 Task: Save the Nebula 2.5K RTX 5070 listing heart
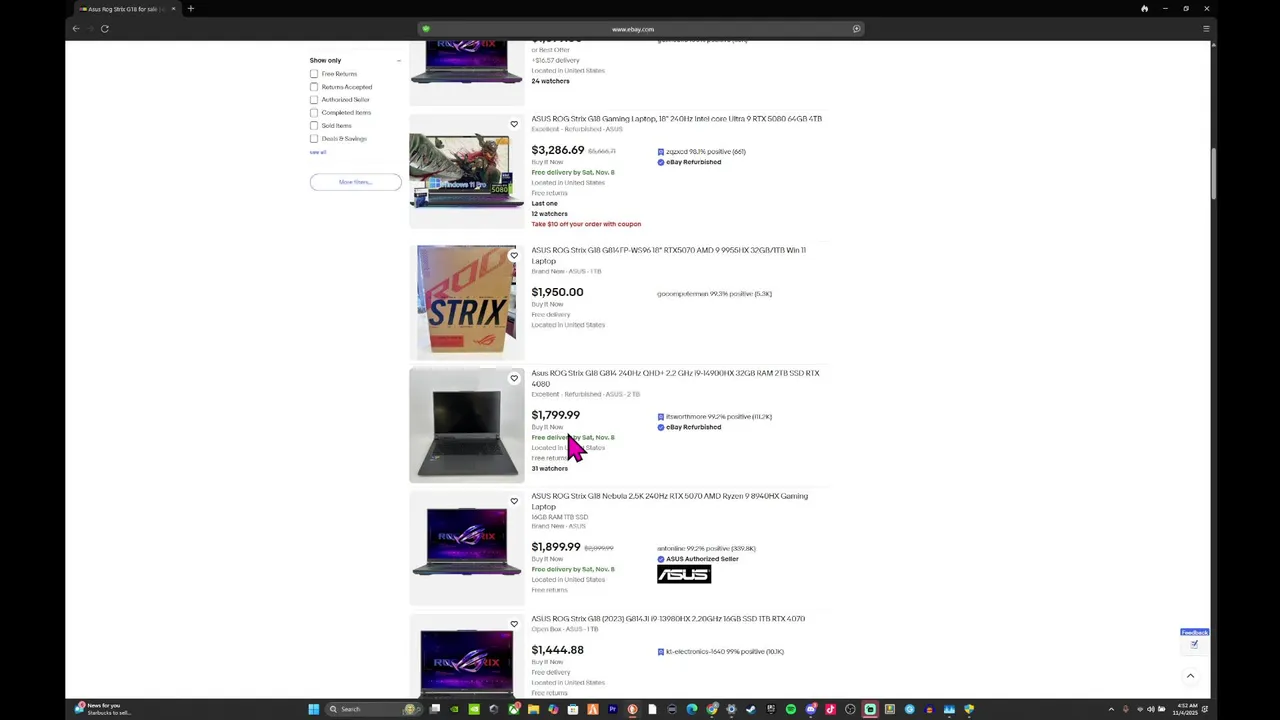point(514,501)
